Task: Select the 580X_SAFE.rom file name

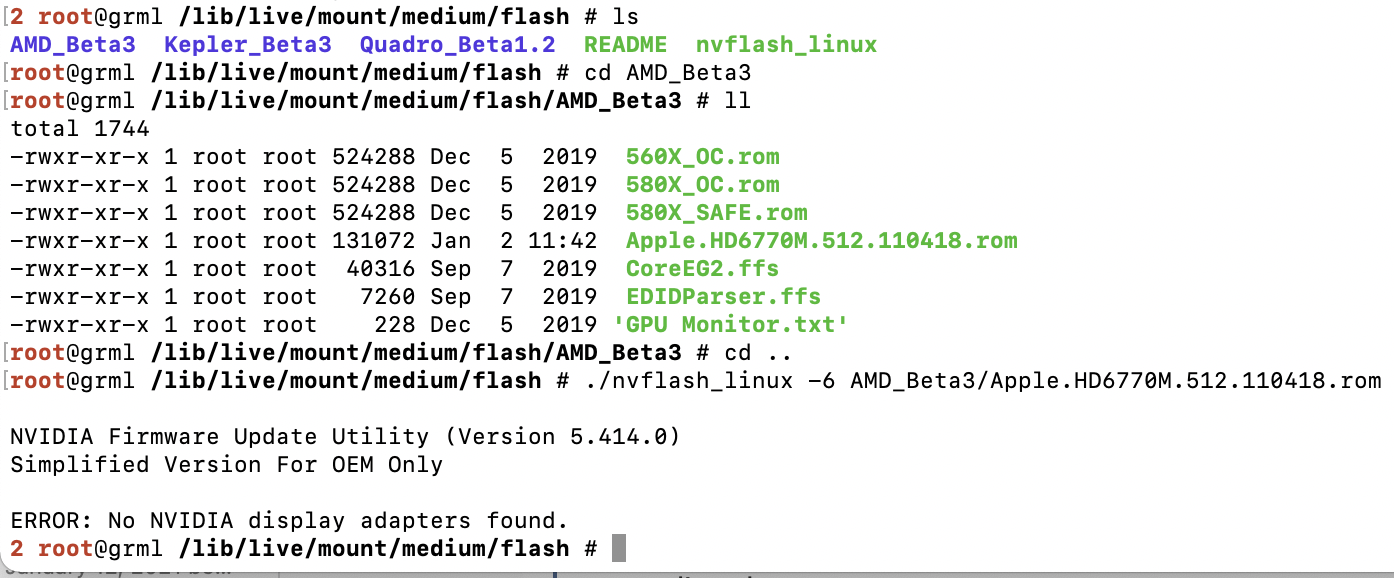Action: (716, 213)
